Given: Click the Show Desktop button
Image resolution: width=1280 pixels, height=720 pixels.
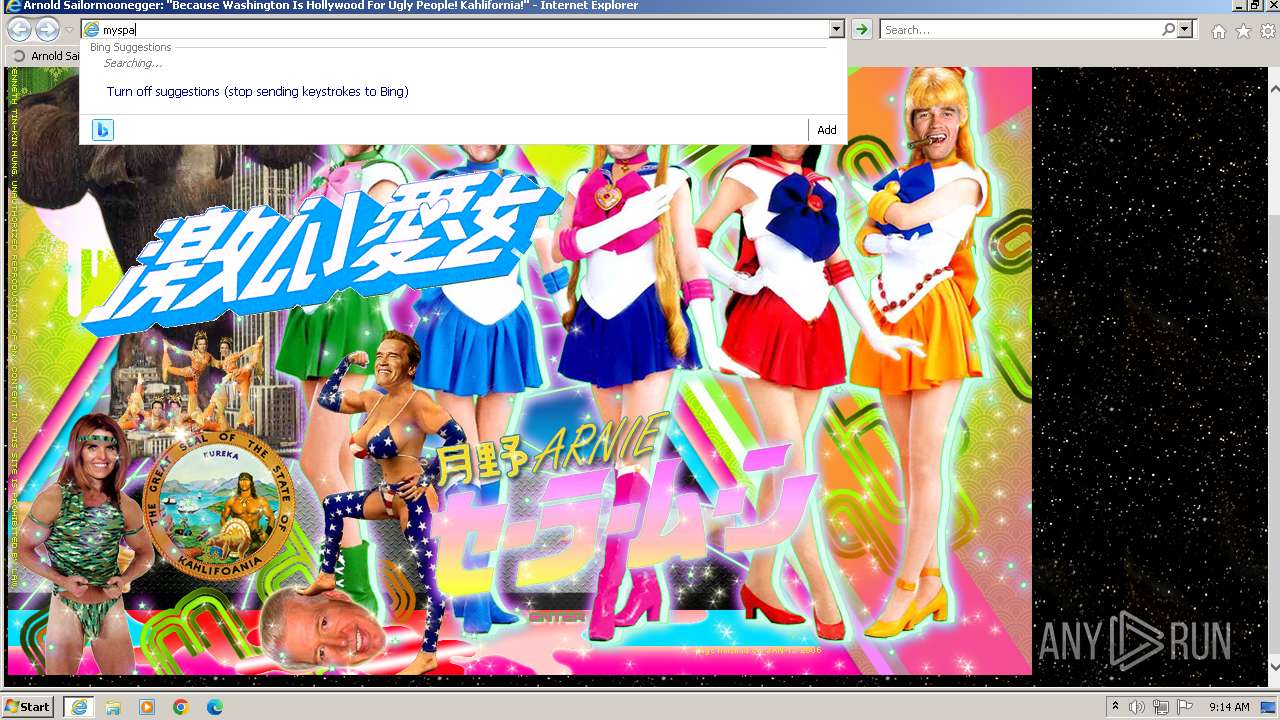Looking at the screenshot, I should click(1269, 707).
